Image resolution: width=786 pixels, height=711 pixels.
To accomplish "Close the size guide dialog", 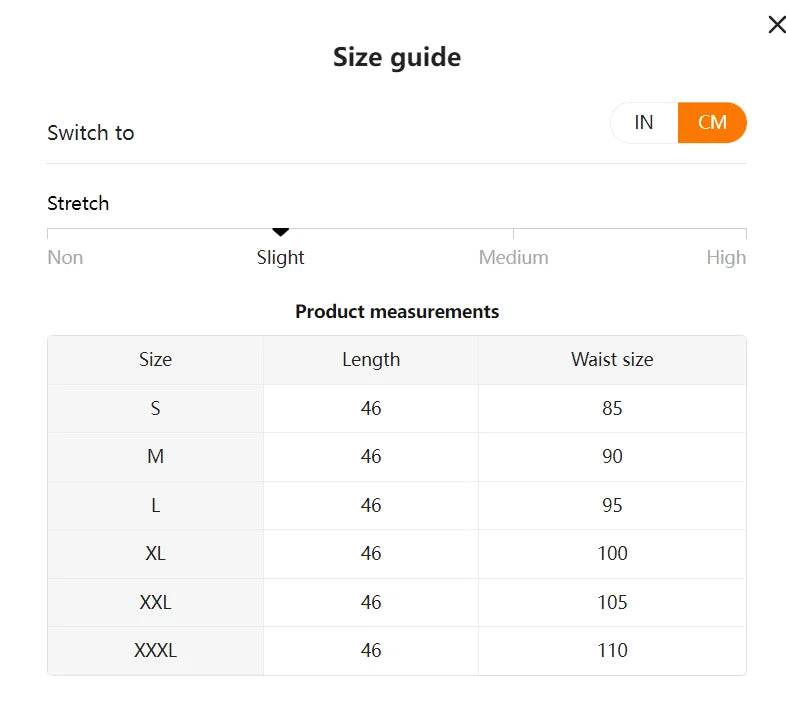I will coord(776,25).
